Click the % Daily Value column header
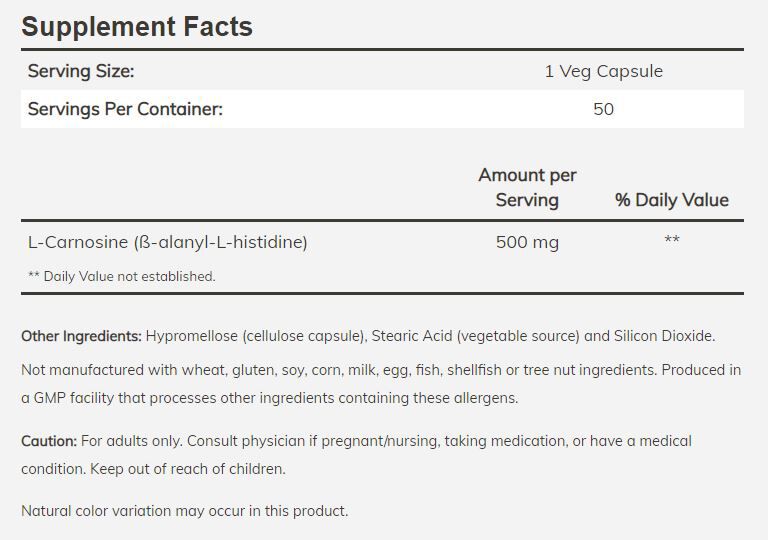 coord(671,200)
